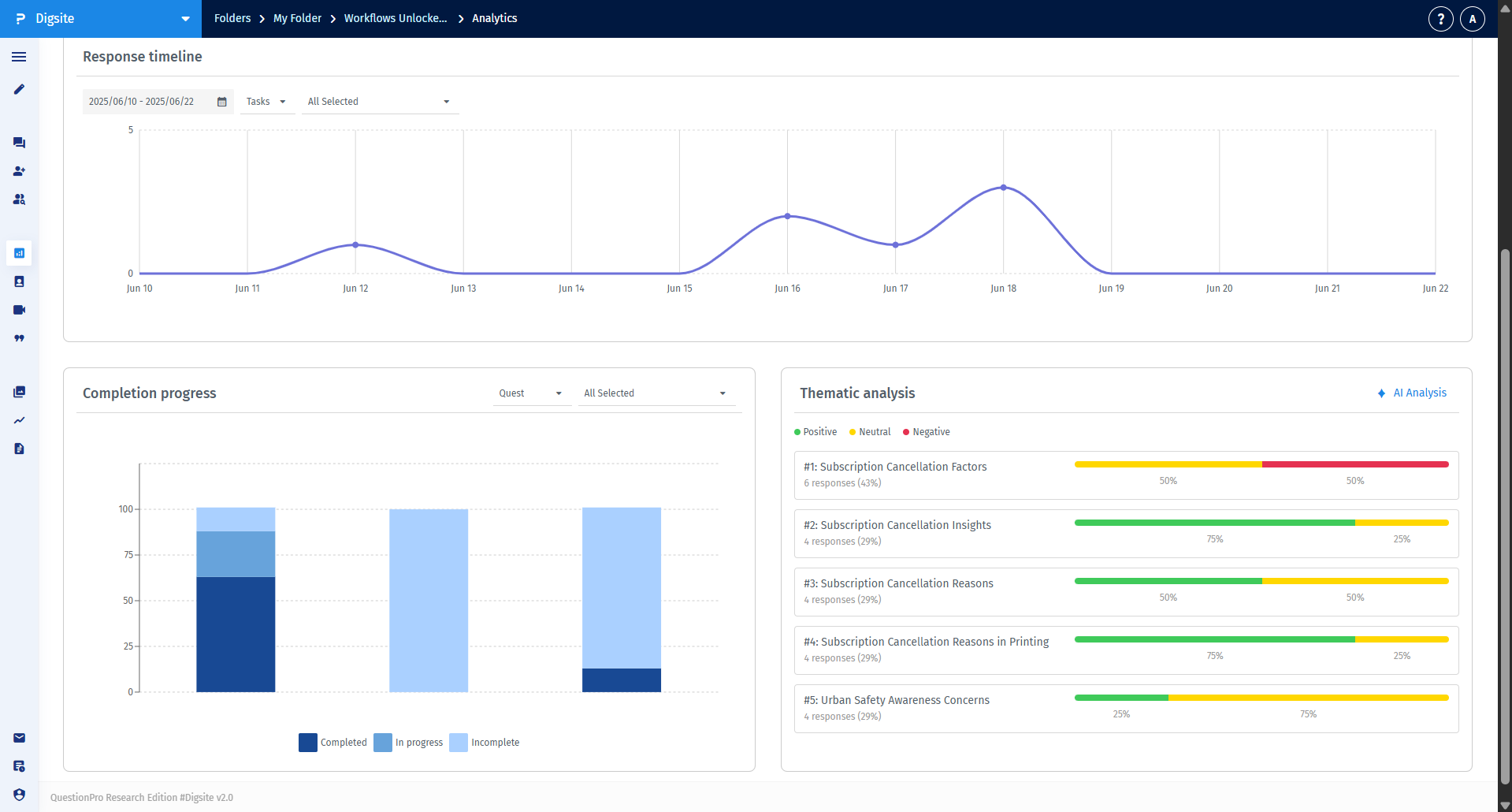Click the calendar icon in date range field
Screen dimensions: 1512x812
tap(222, 102)
